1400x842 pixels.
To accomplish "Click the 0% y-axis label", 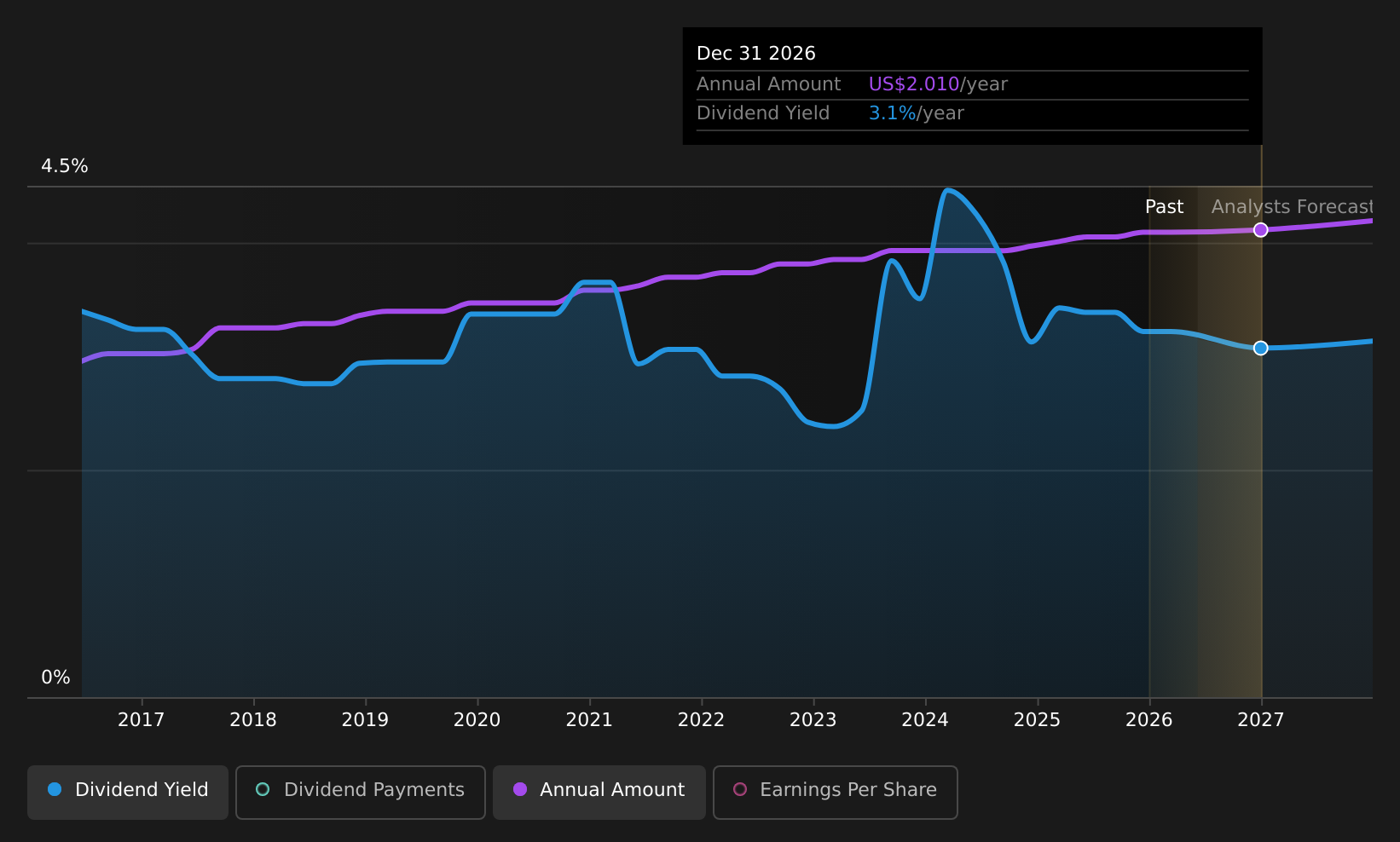I will pos(55,678).
